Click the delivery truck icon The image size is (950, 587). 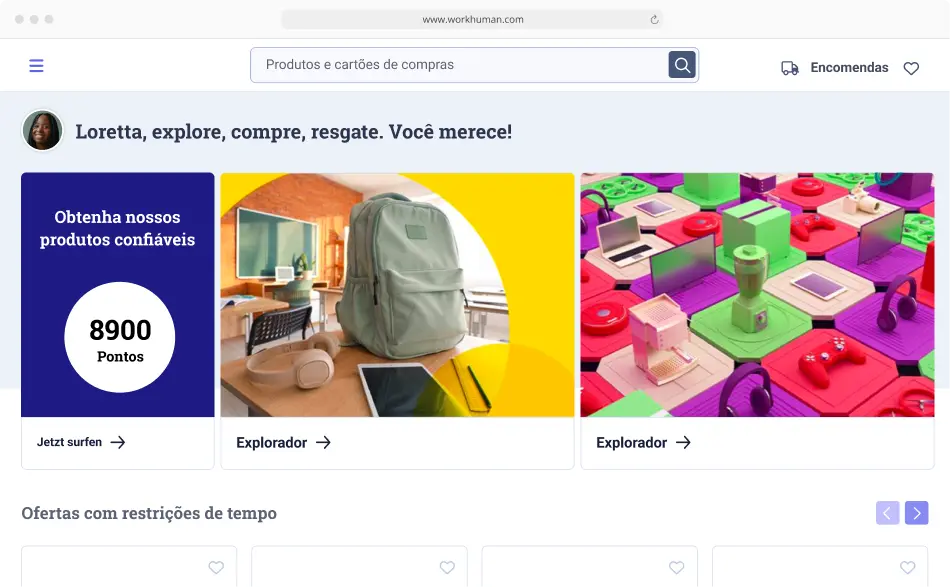(789, 68)
